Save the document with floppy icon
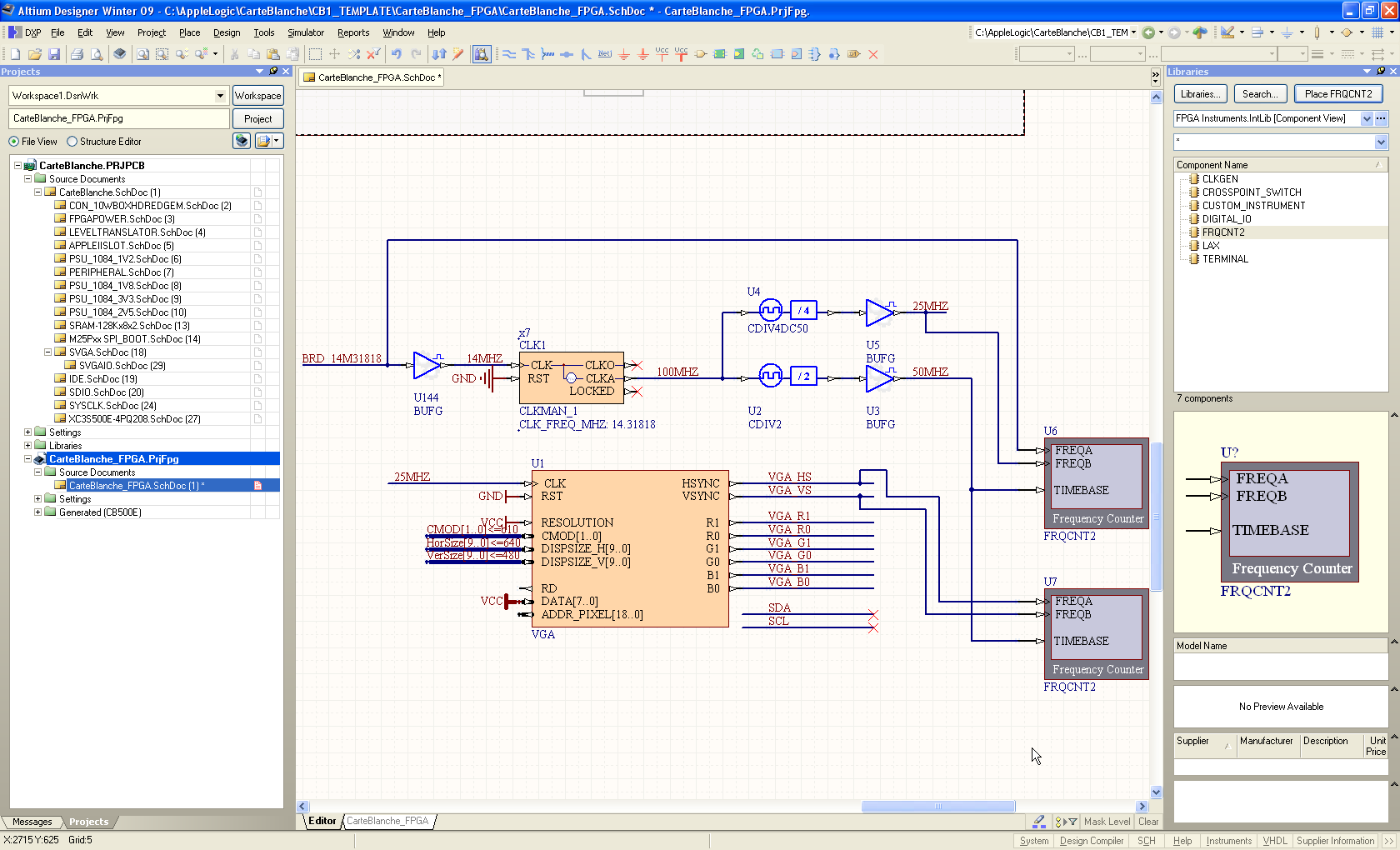Screen dimensions: 1400x850 click(54, 54)
